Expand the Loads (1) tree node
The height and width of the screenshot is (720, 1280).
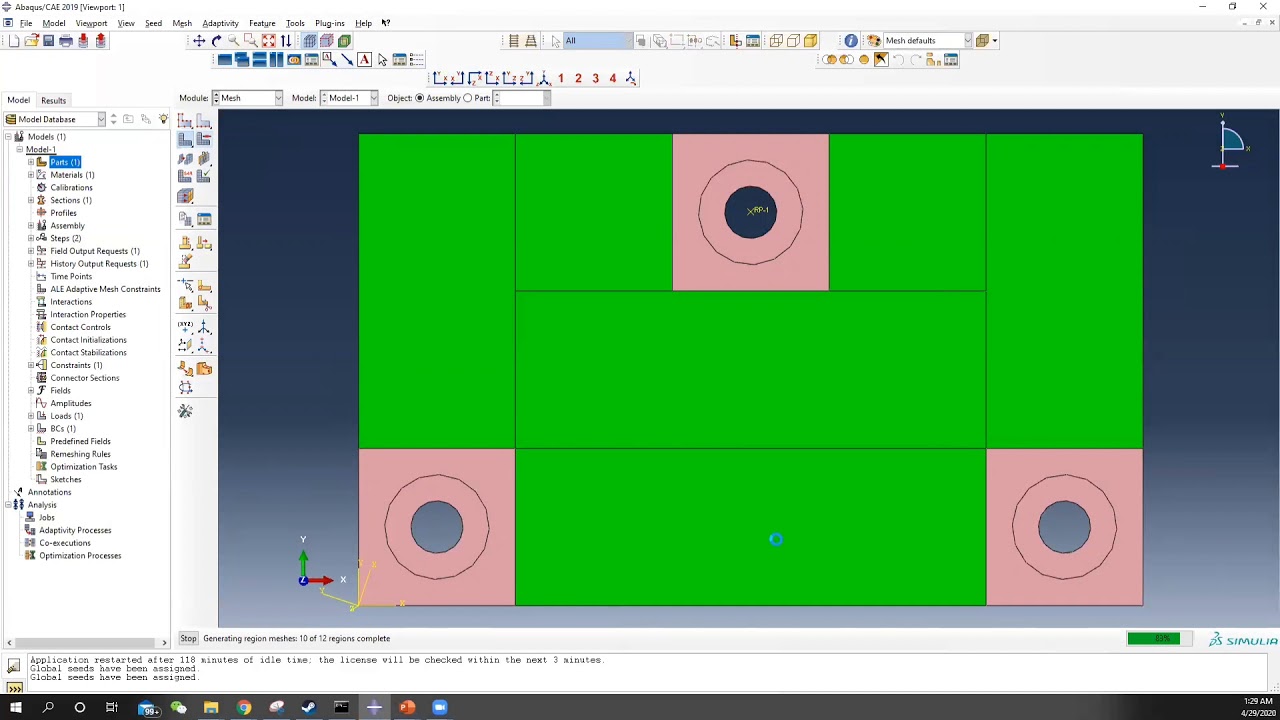[x=31, y=416]
